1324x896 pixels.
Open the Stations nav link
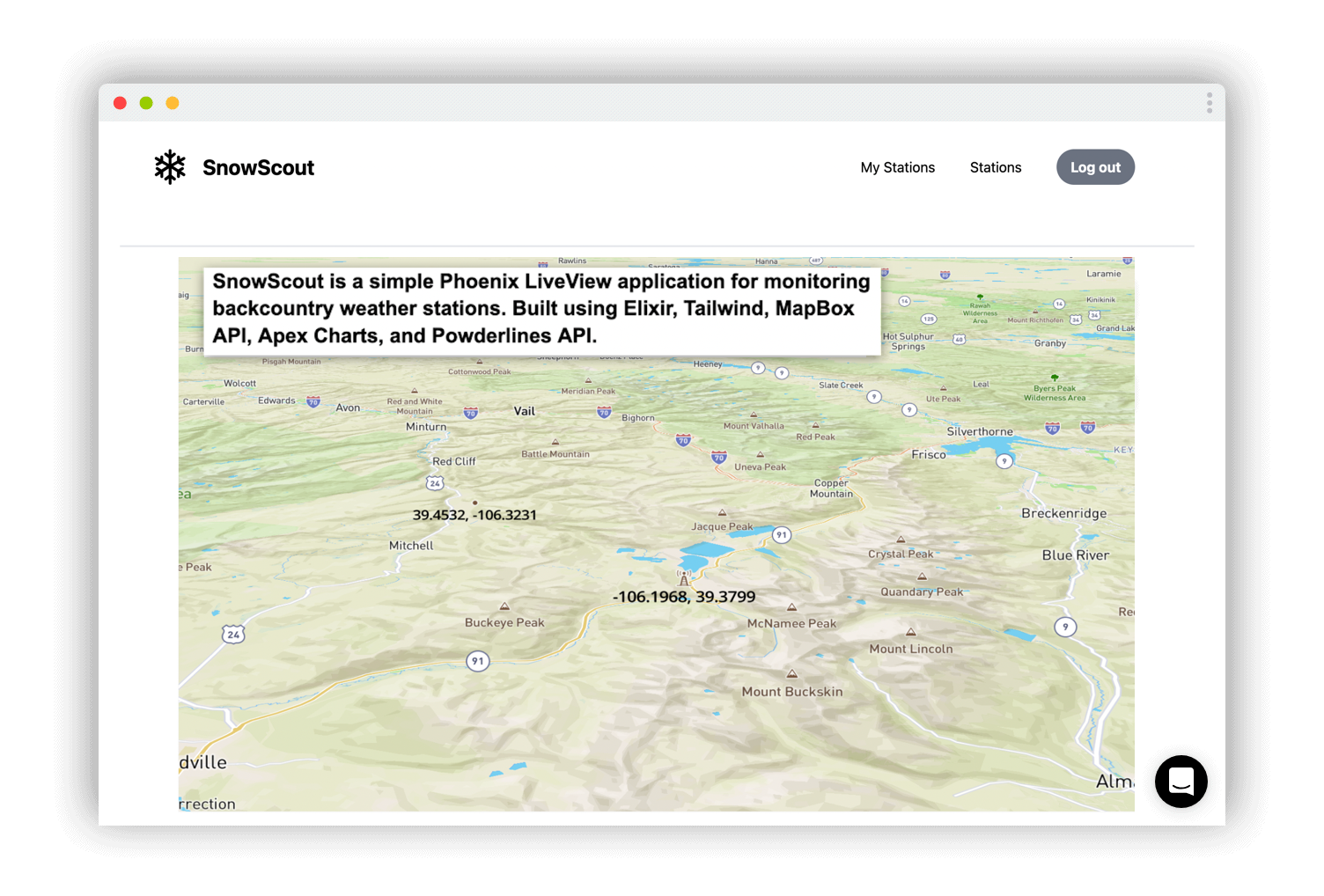pyautogui.click(x=995, y=167)
